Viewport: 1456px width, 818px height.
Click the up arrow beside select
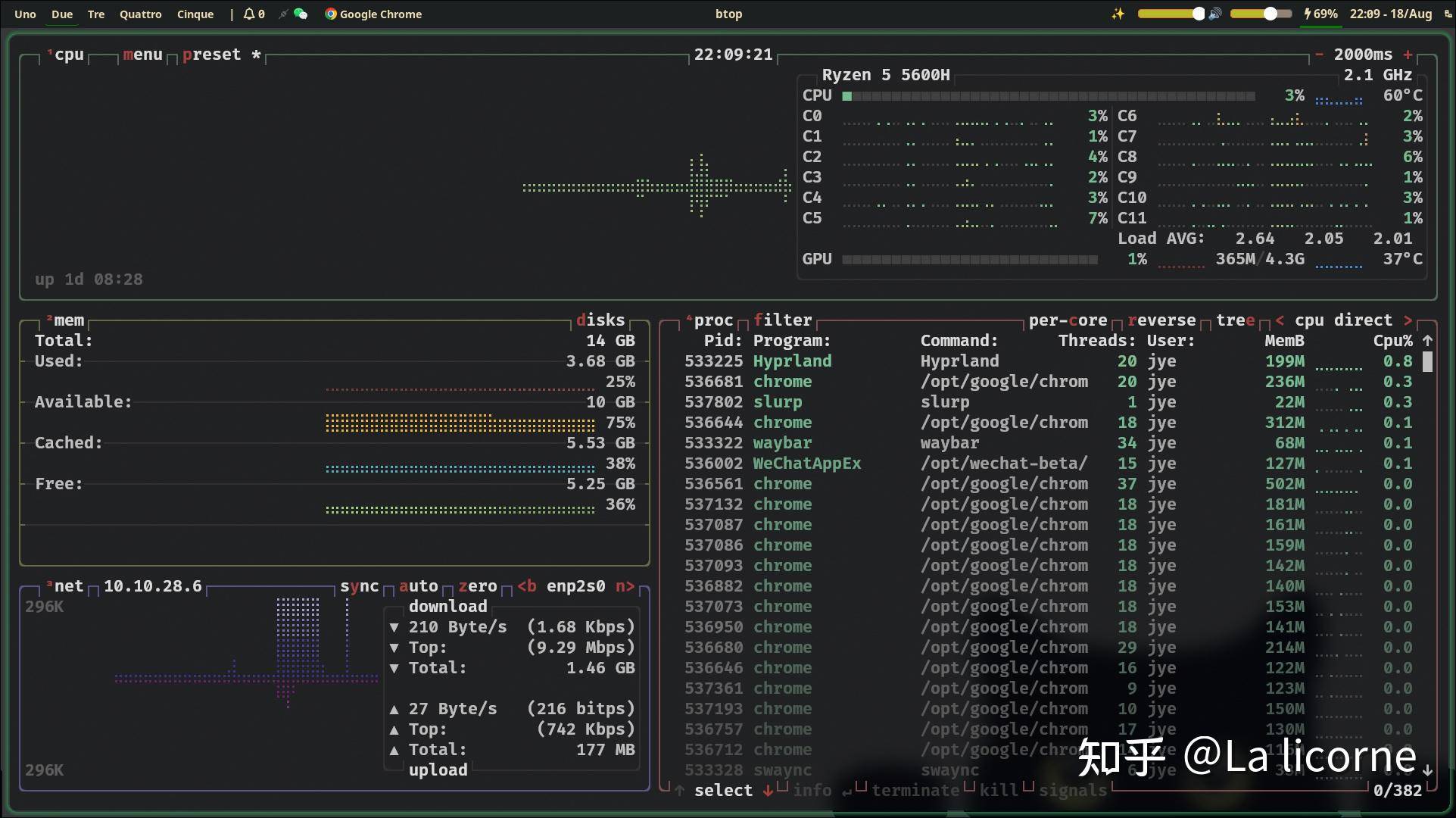[679, 791]
